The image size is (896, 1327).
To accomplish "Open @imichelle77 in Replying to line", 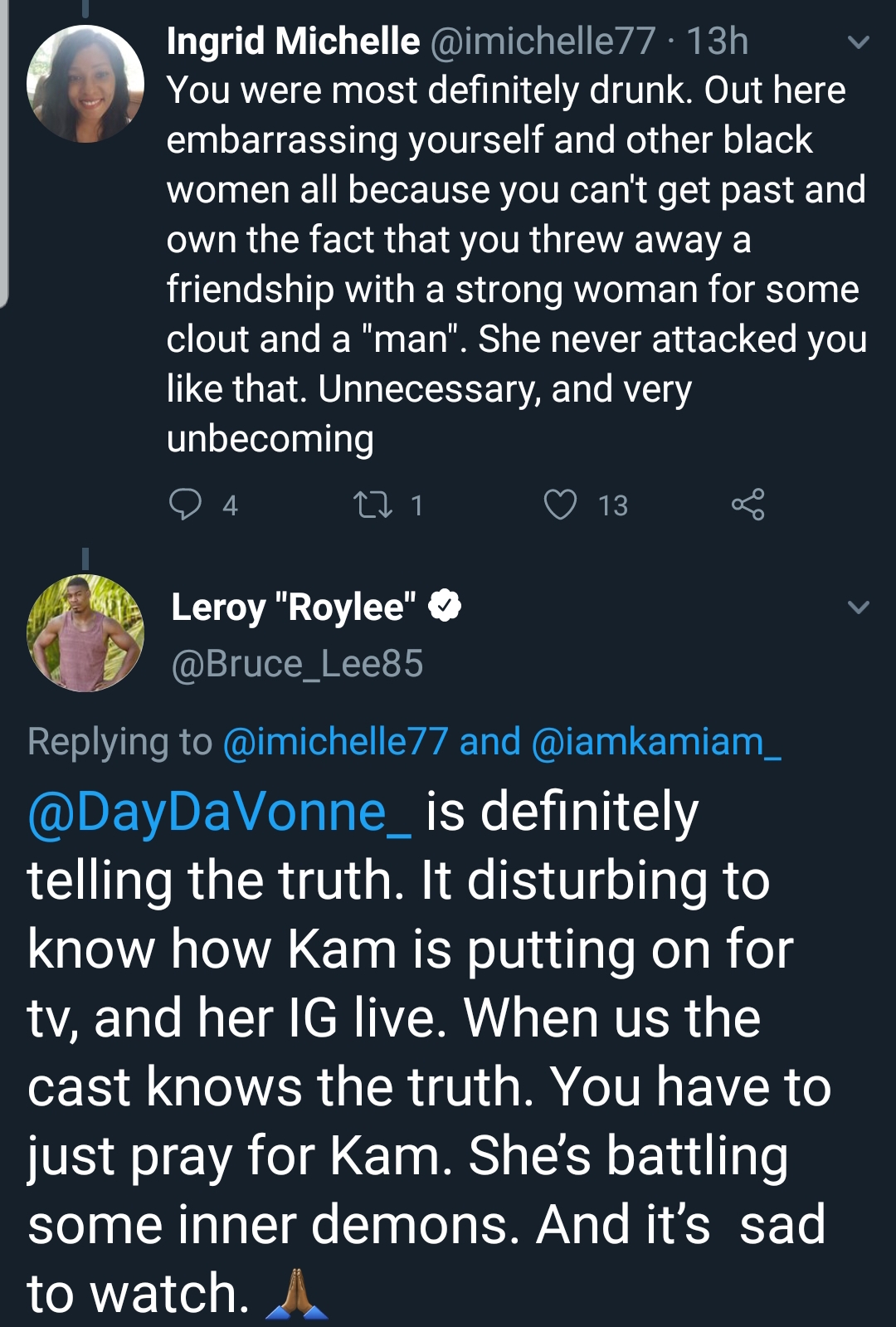I will [x=336, y=741].
